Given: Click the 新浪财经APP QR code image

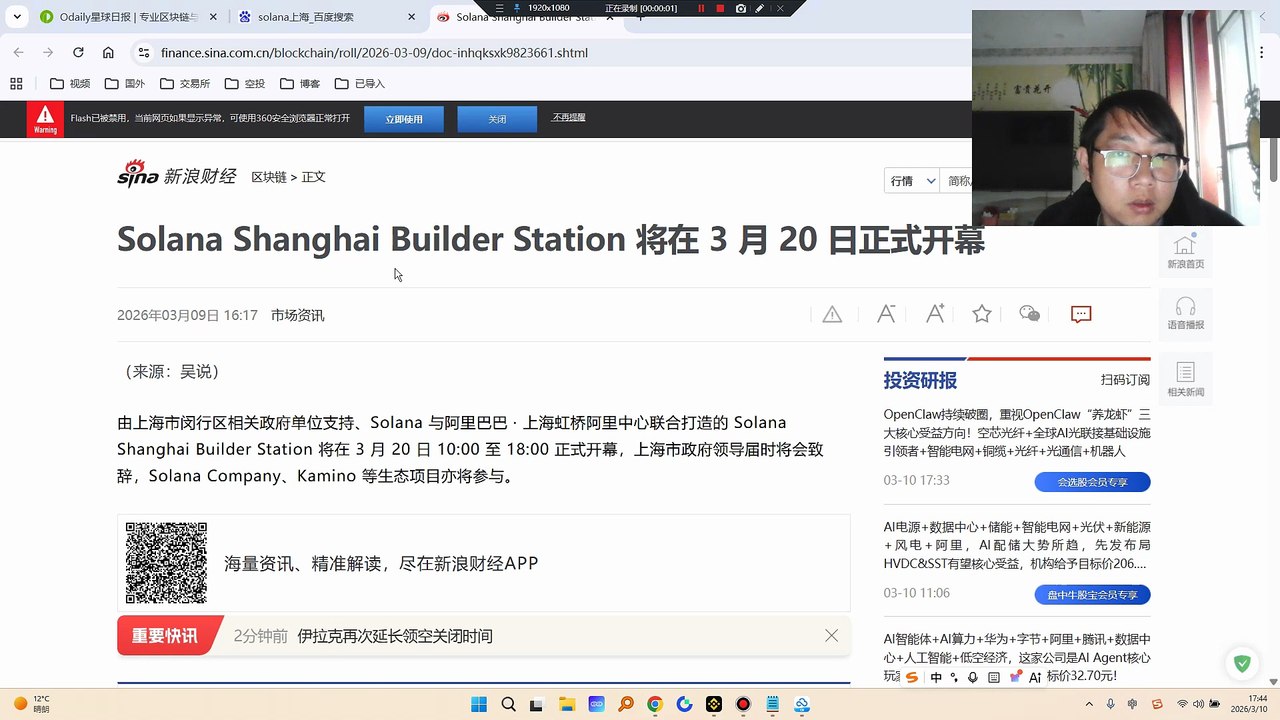Looking at the screenshot, I should tap(166, 563).
